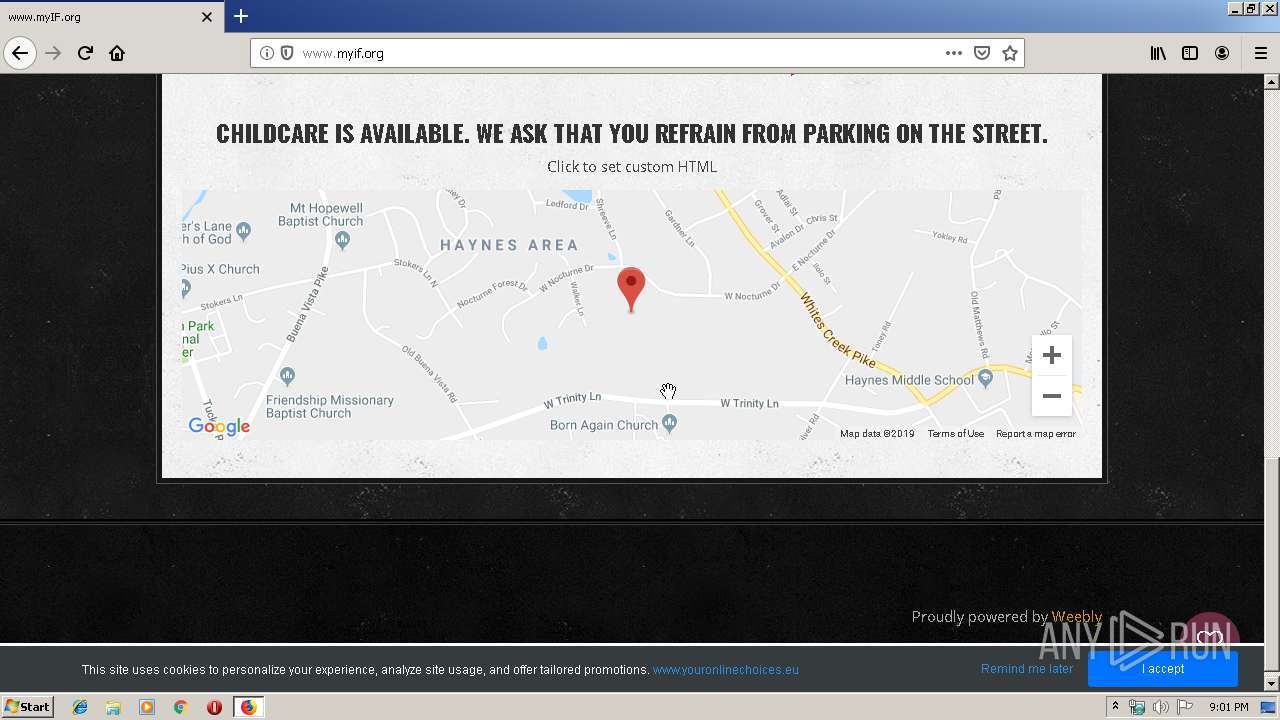The image size is (1280, 720).
Task: Click the red location pin on map
Action: (x=631, y=290)
